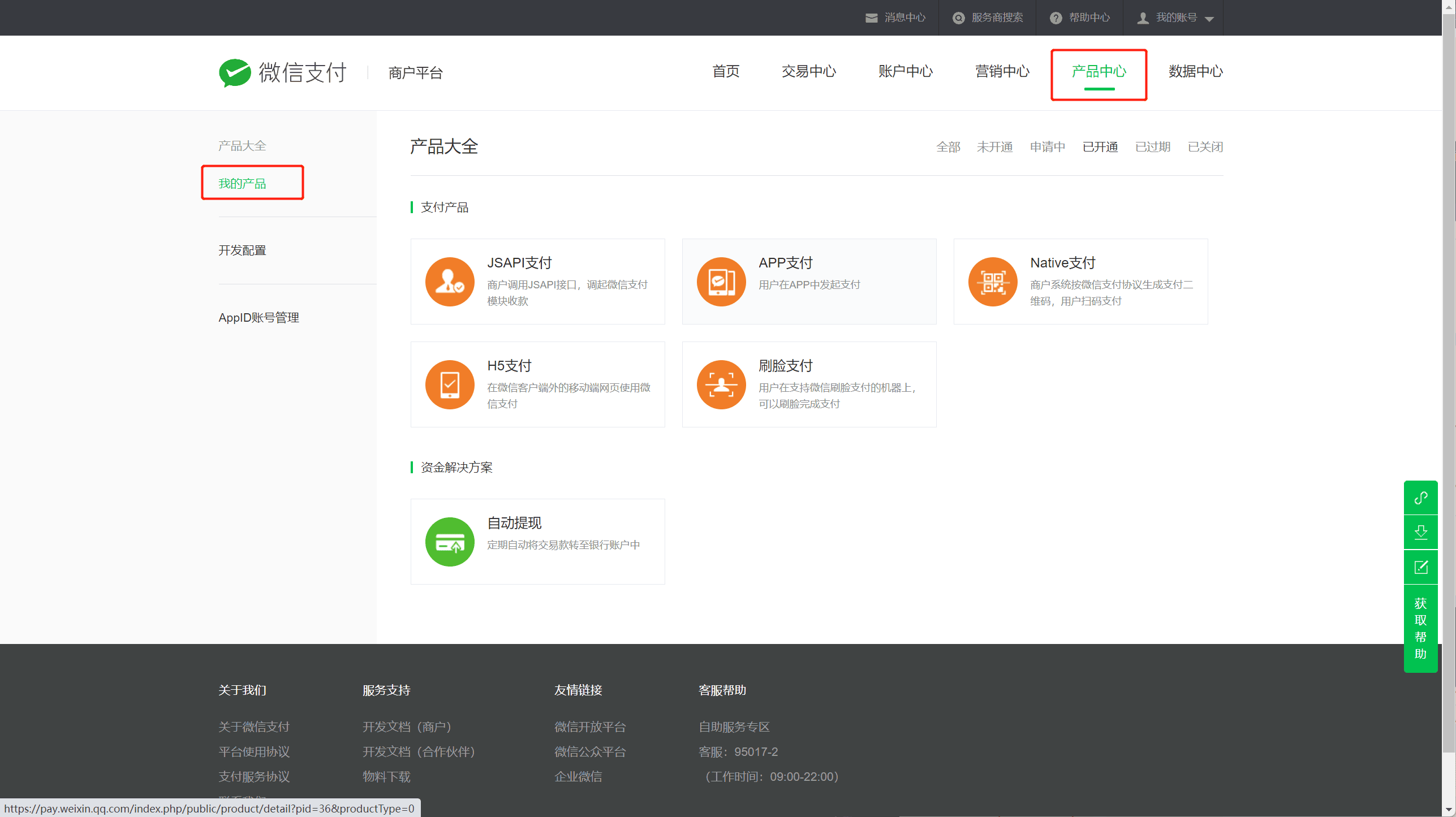Select 我的产品 in the left sidebar
1456x817 pixels.
(242, 184)
